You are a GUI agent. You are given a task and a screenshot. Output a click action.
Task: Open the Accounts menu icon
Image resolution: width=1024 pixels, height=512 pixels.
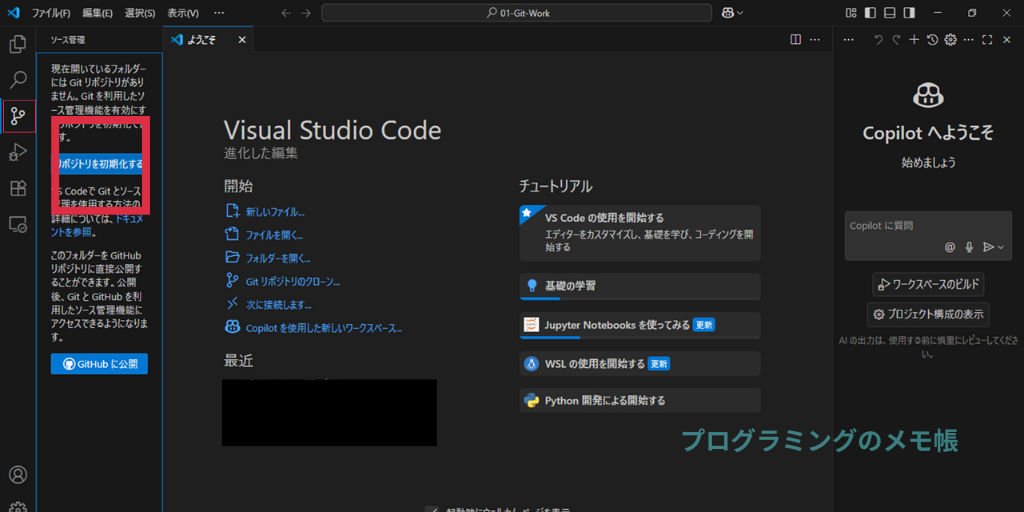click(x=18, y=474)
